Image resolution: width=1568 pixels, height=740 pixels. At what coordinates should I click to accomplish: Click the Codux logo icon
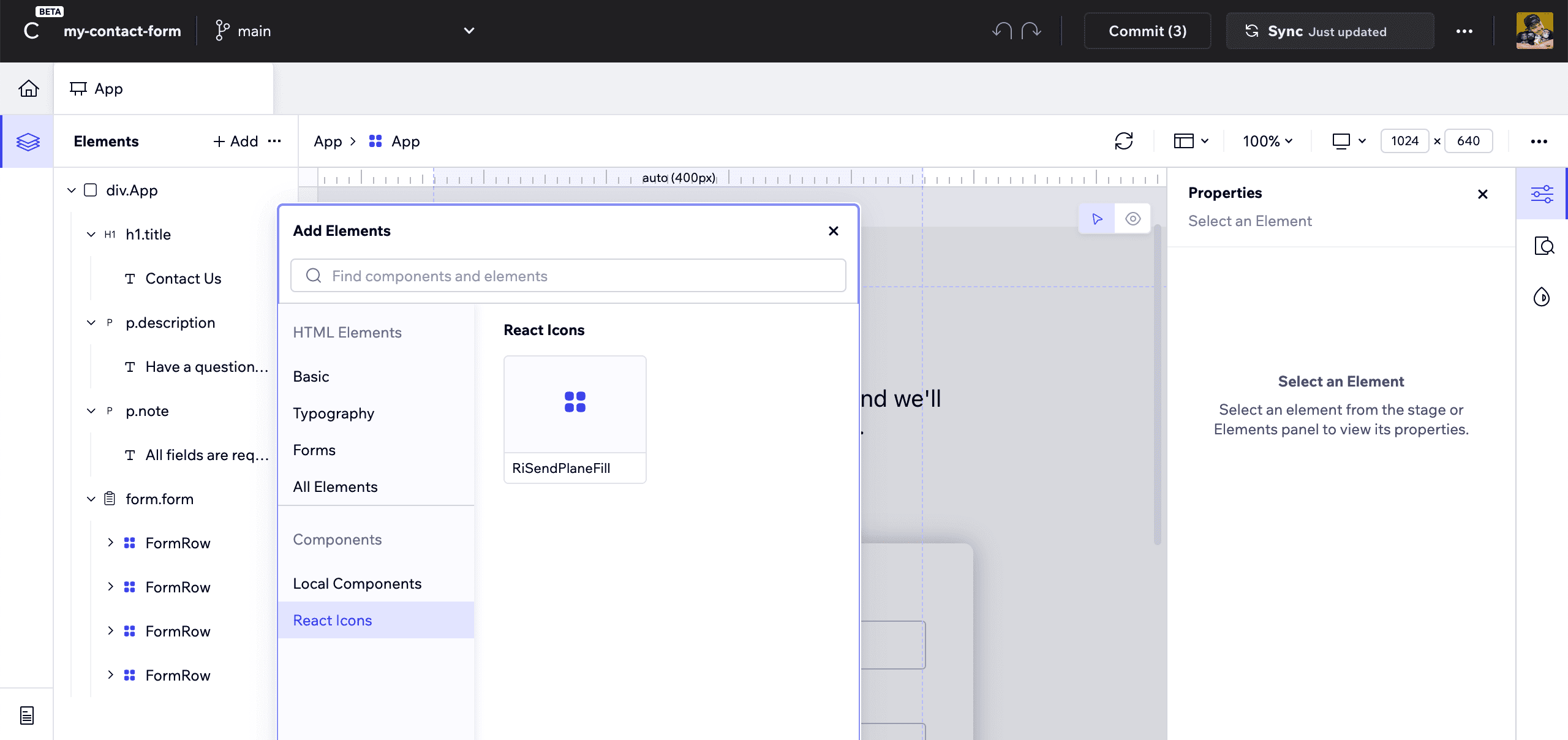tap(32, 31)
